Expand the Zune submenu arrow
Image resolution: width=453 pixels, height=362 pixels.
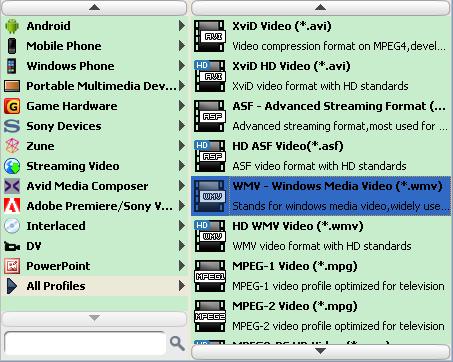(182, 146)
